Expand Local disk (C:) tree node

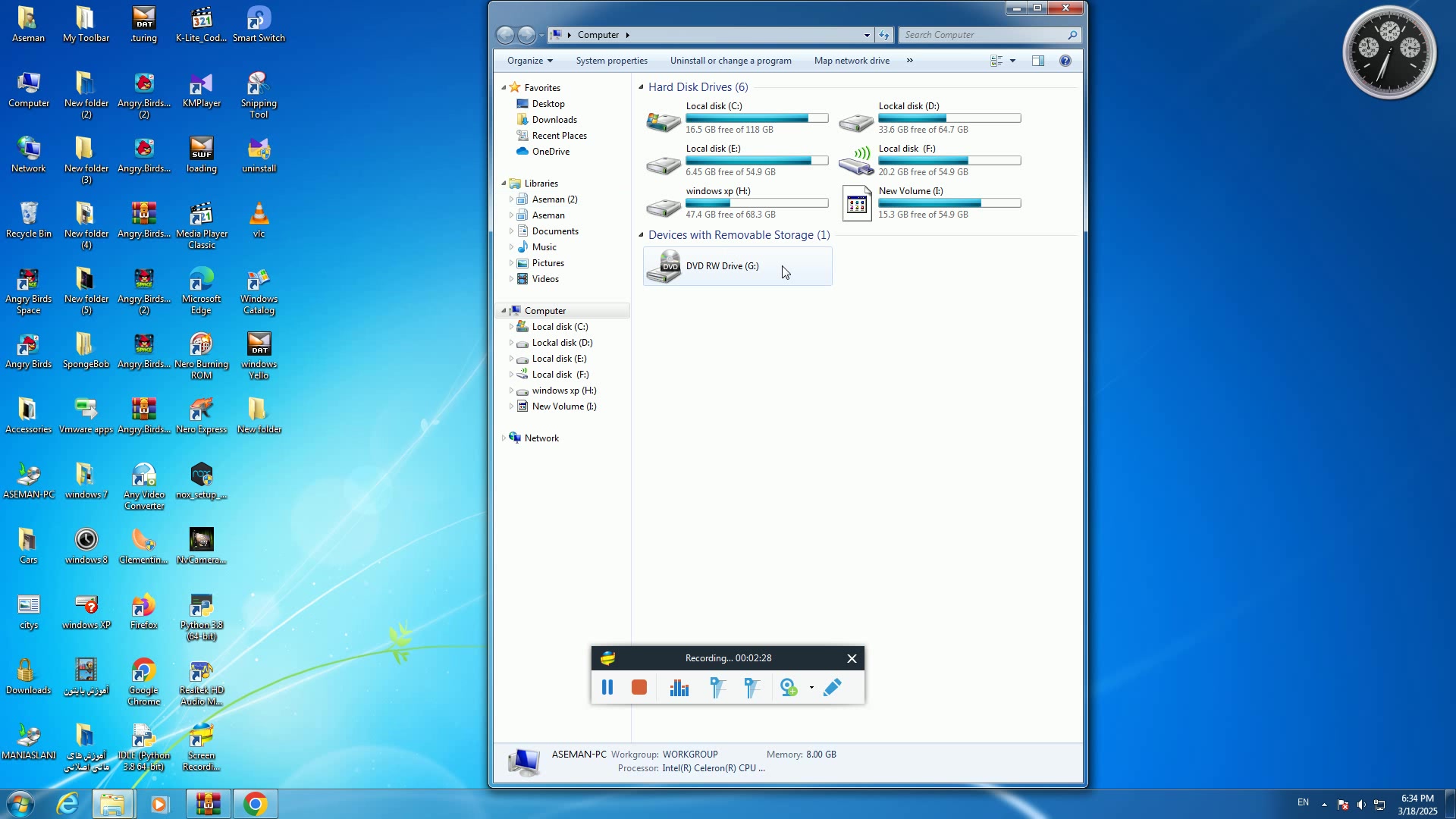[511, 327]
